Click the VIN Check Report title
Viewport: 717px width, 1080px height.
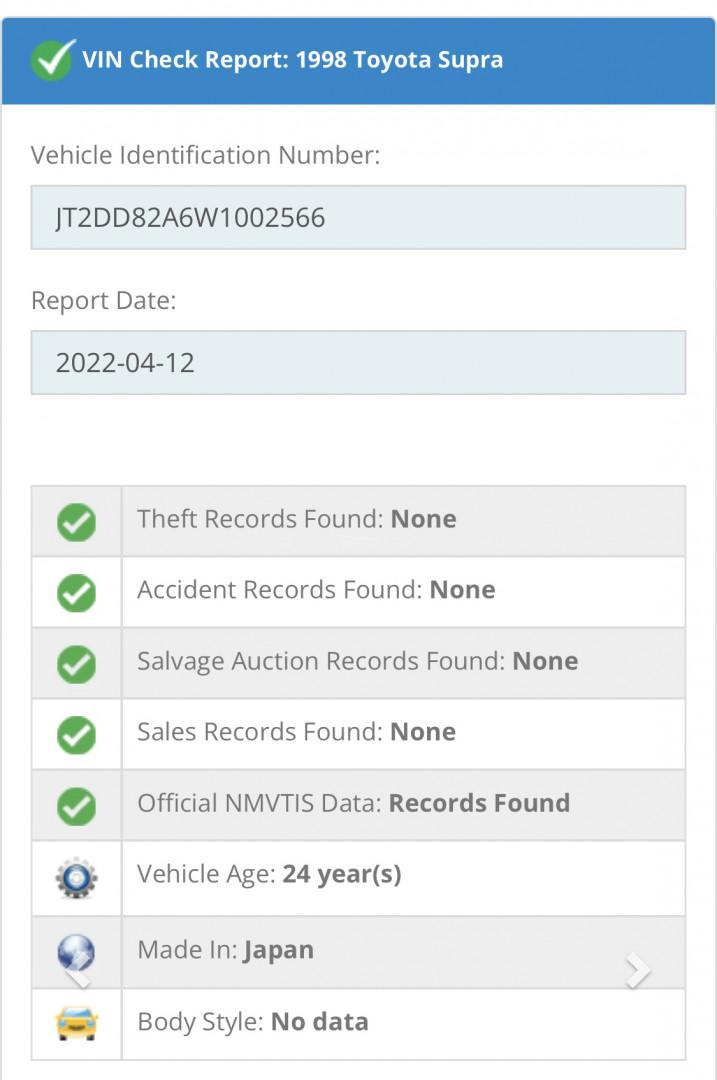point(293,60)
